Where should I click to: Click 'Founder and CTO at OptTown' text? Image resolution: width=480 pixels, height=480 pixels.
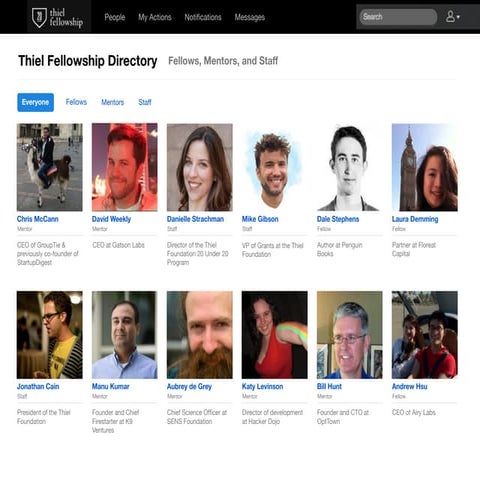point(343,417)
